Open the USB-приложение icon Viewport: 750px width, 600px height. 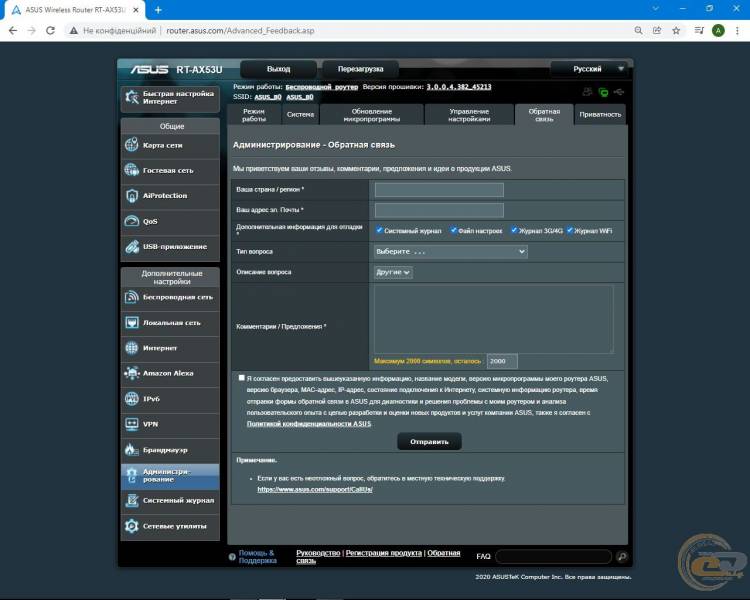132,246
